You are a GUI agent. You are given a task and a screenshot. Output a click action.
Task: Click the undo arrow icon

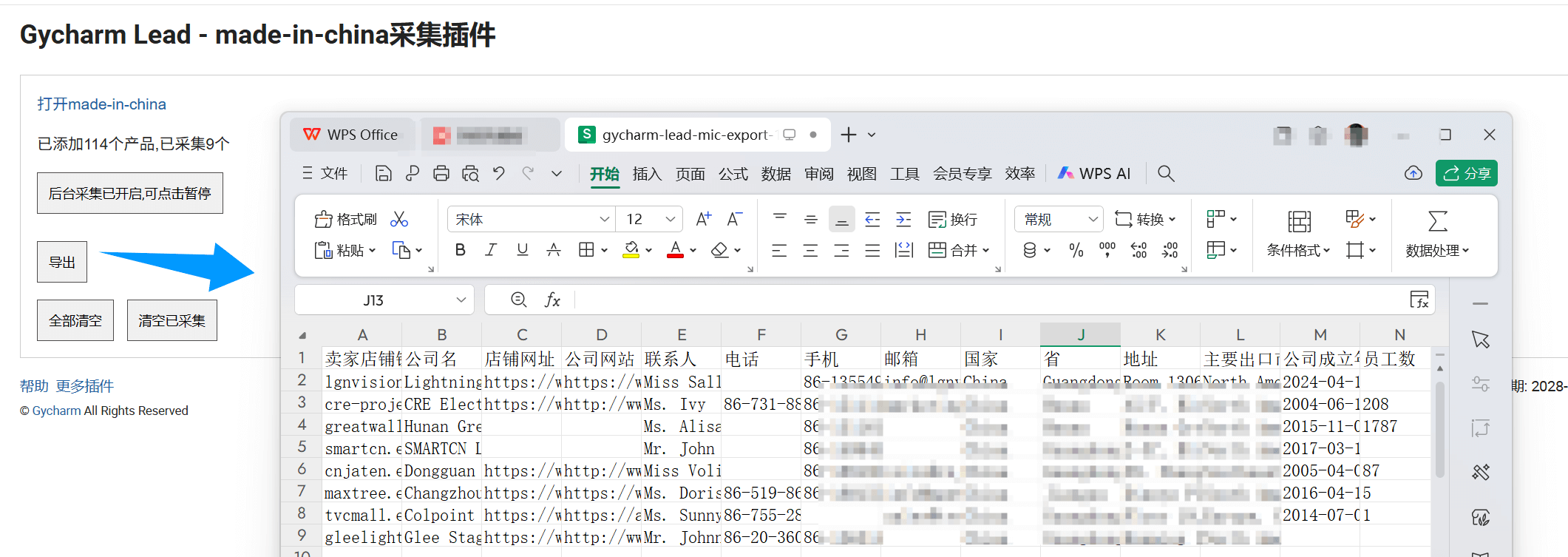click(499, 173)
